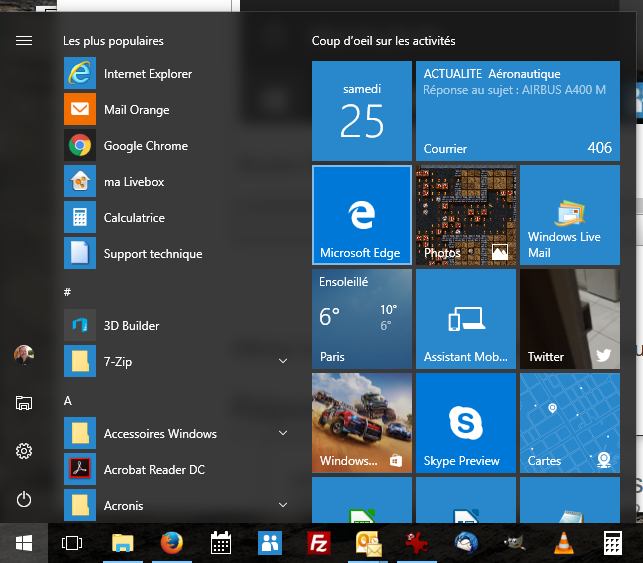Launch VLC media player from taskbar
The image size is (643, 563).
click(563, 543)
